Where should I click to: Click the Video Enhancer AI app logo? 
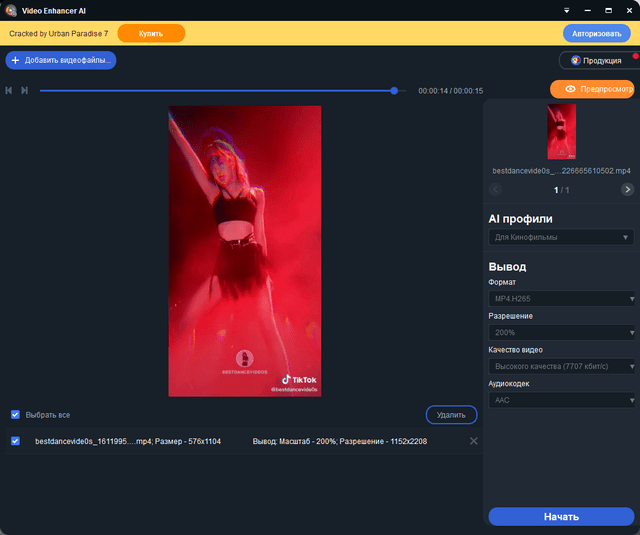tap(10, 10)
